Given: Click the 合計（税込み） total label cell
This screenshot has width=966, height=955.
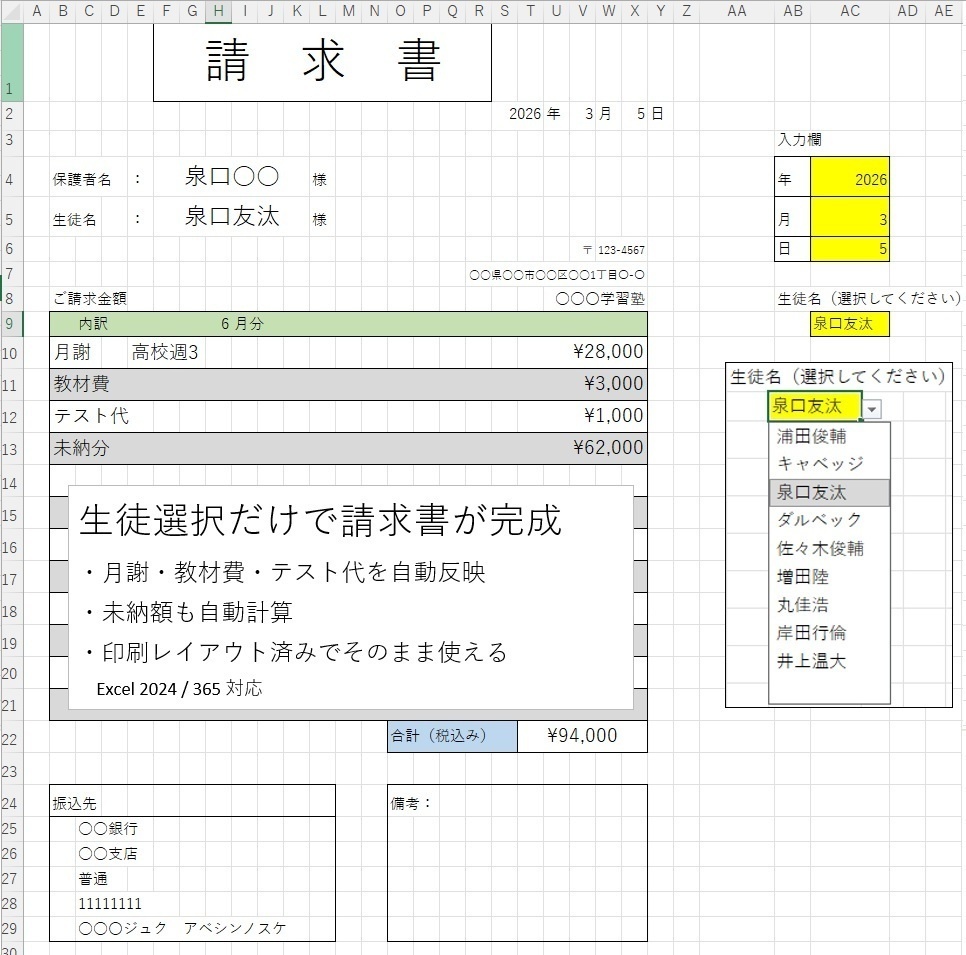Looking at the screenshot, I should (450, 736).
